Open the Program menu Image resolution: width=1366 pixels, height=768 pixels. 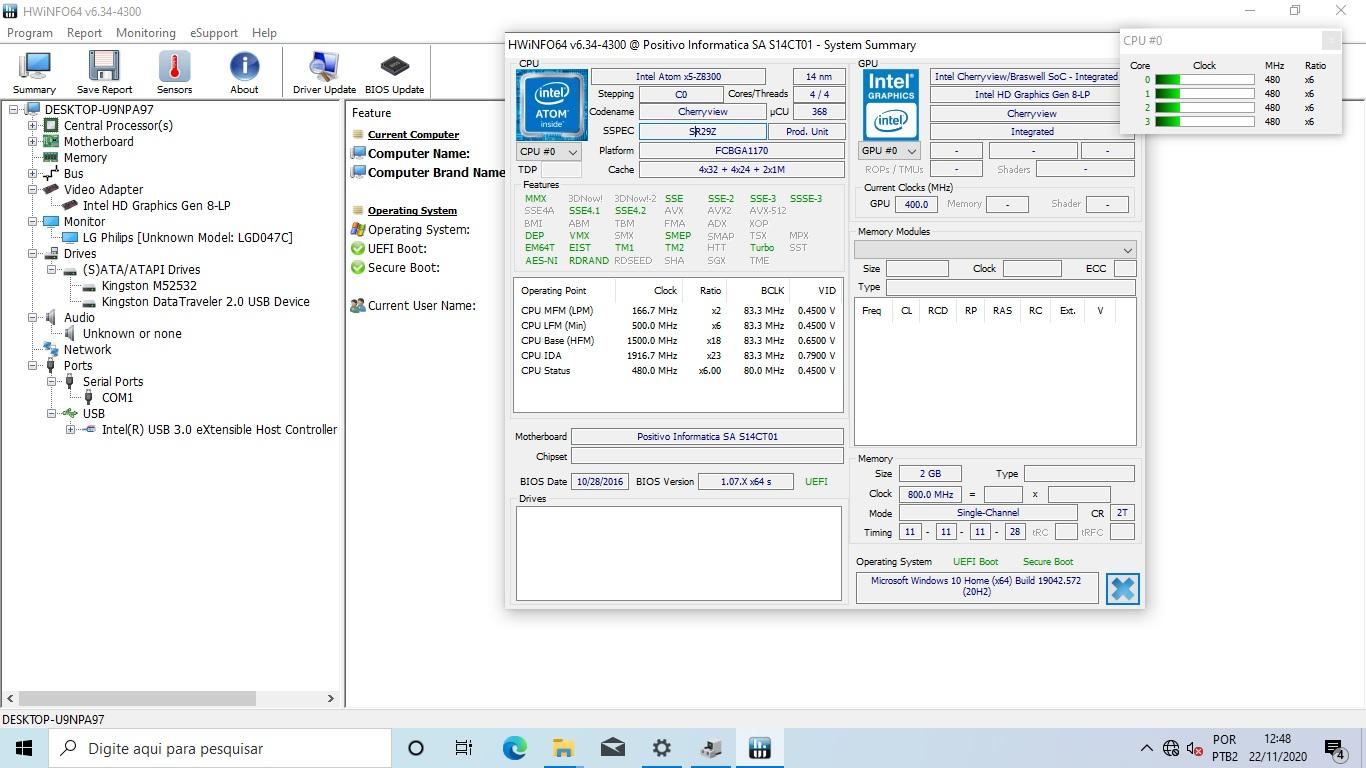pyautogui.click(x=30, y=32)
